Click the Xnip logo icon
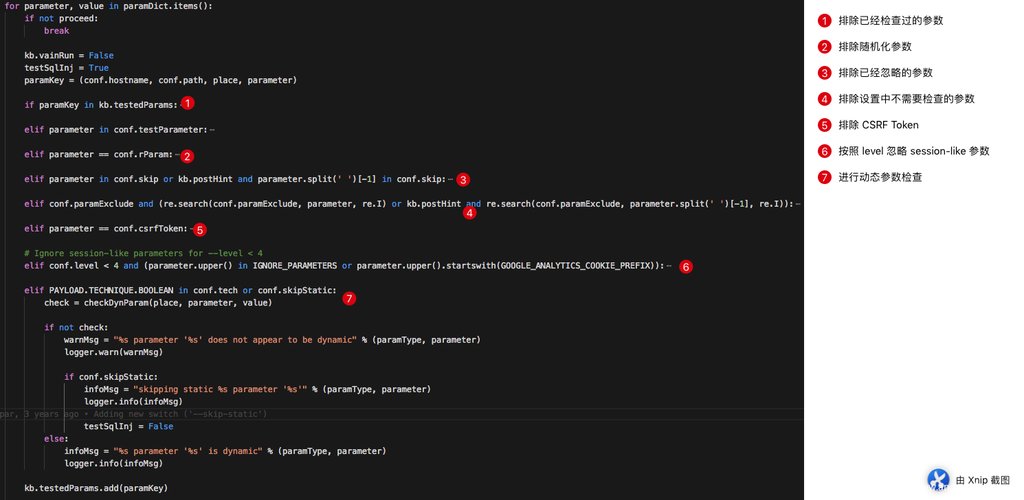 938,480
